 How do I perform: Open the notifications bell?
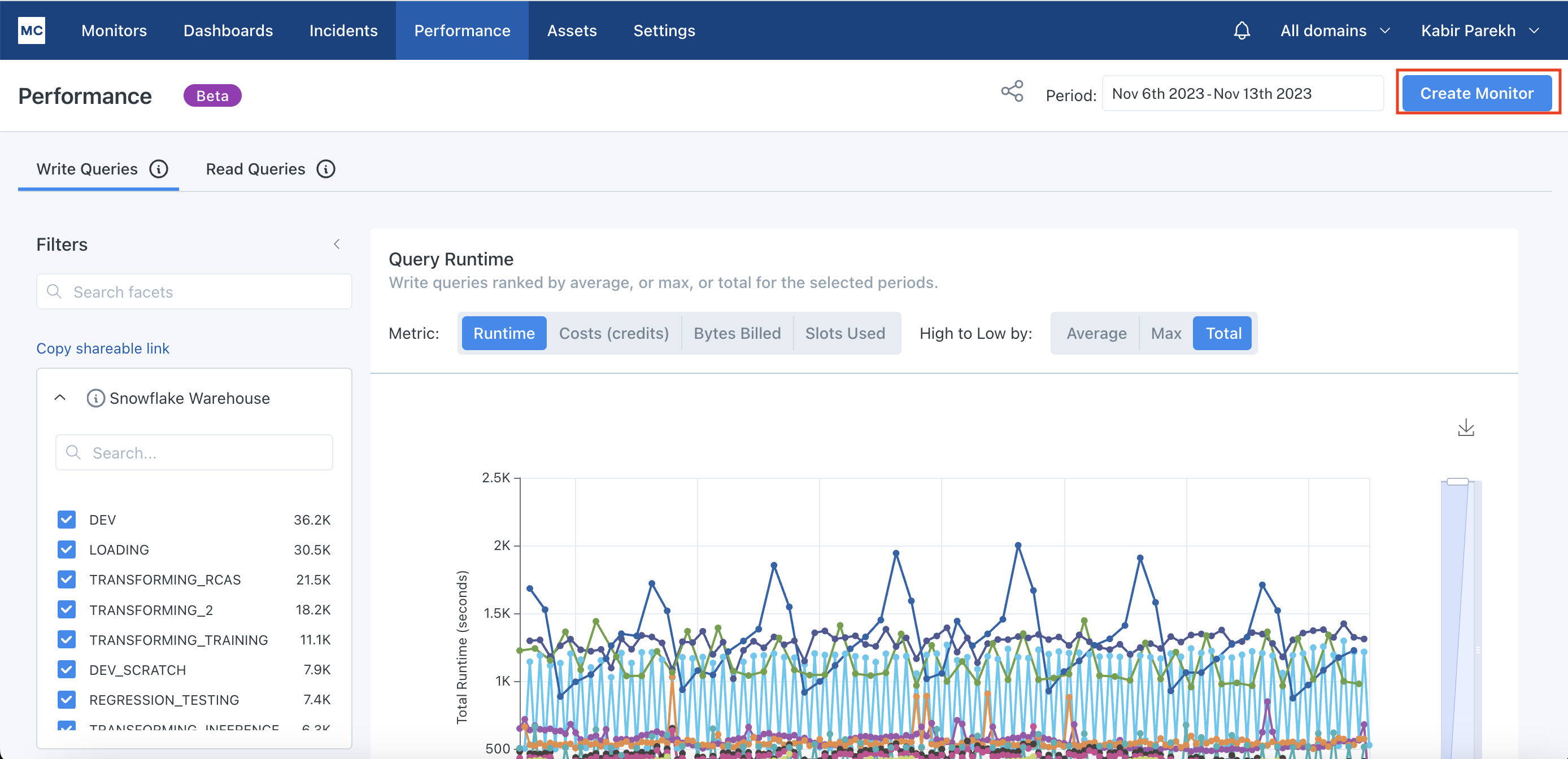[x=1242, y=30]
